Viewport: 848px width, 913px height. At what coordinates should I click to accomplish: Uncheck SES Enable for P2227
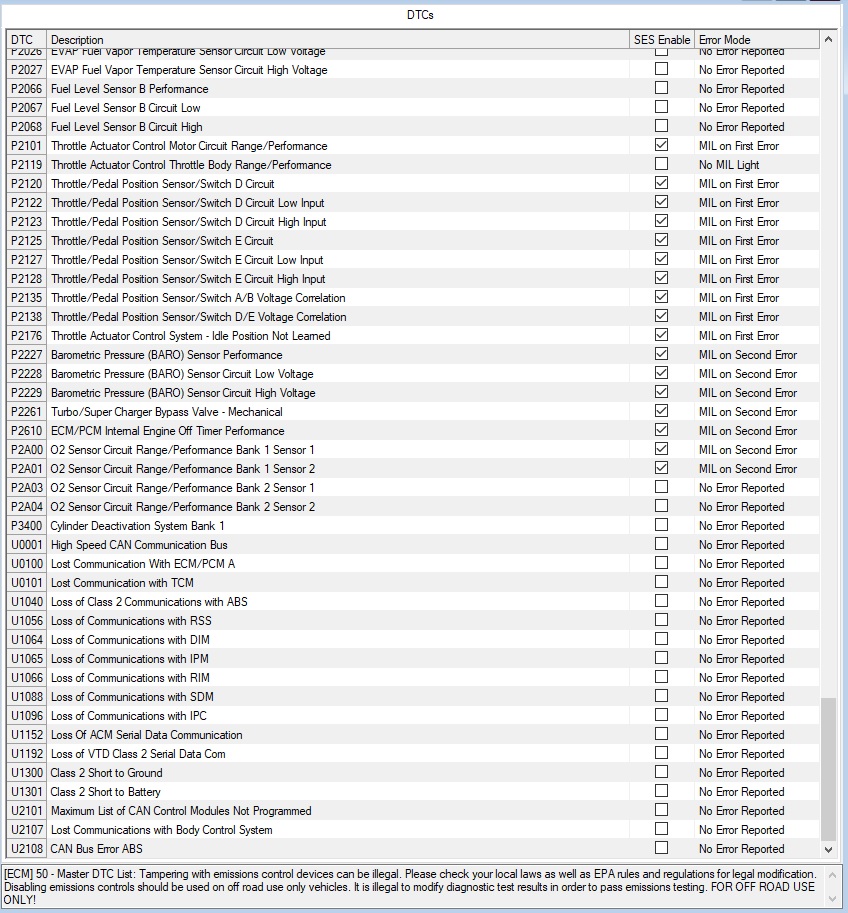(x=661, y=354)
